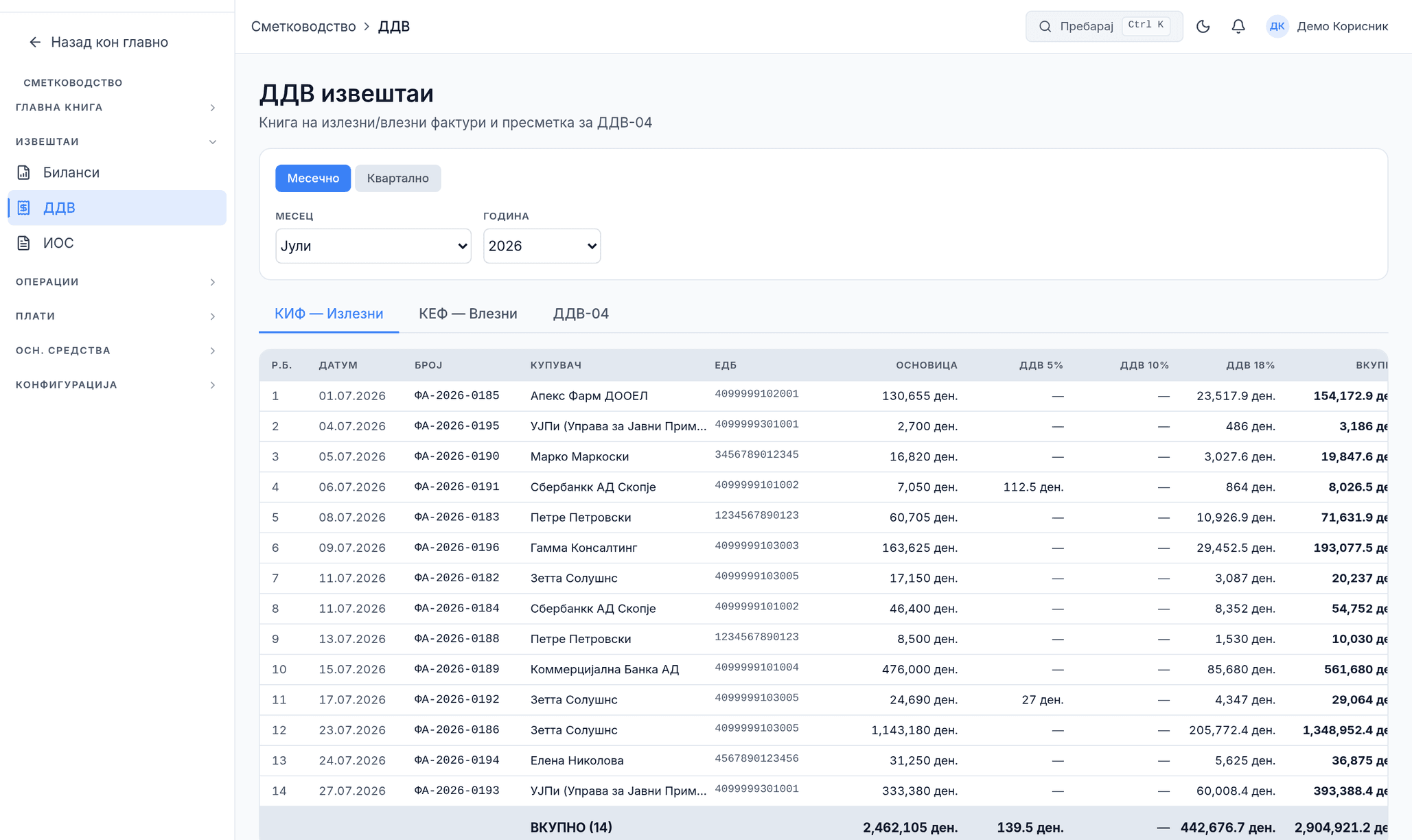Click the Сметководство breadcrumb link
The width and height of the screenshot is (1412, 840).
coord(303,27)
